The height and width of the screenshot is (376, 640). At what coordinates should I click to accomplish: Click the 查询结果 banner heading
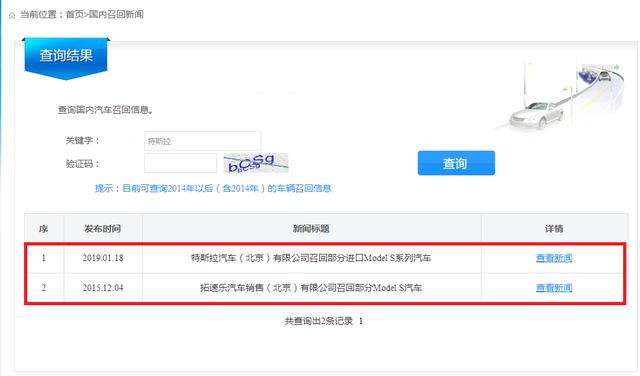point(66,56)
